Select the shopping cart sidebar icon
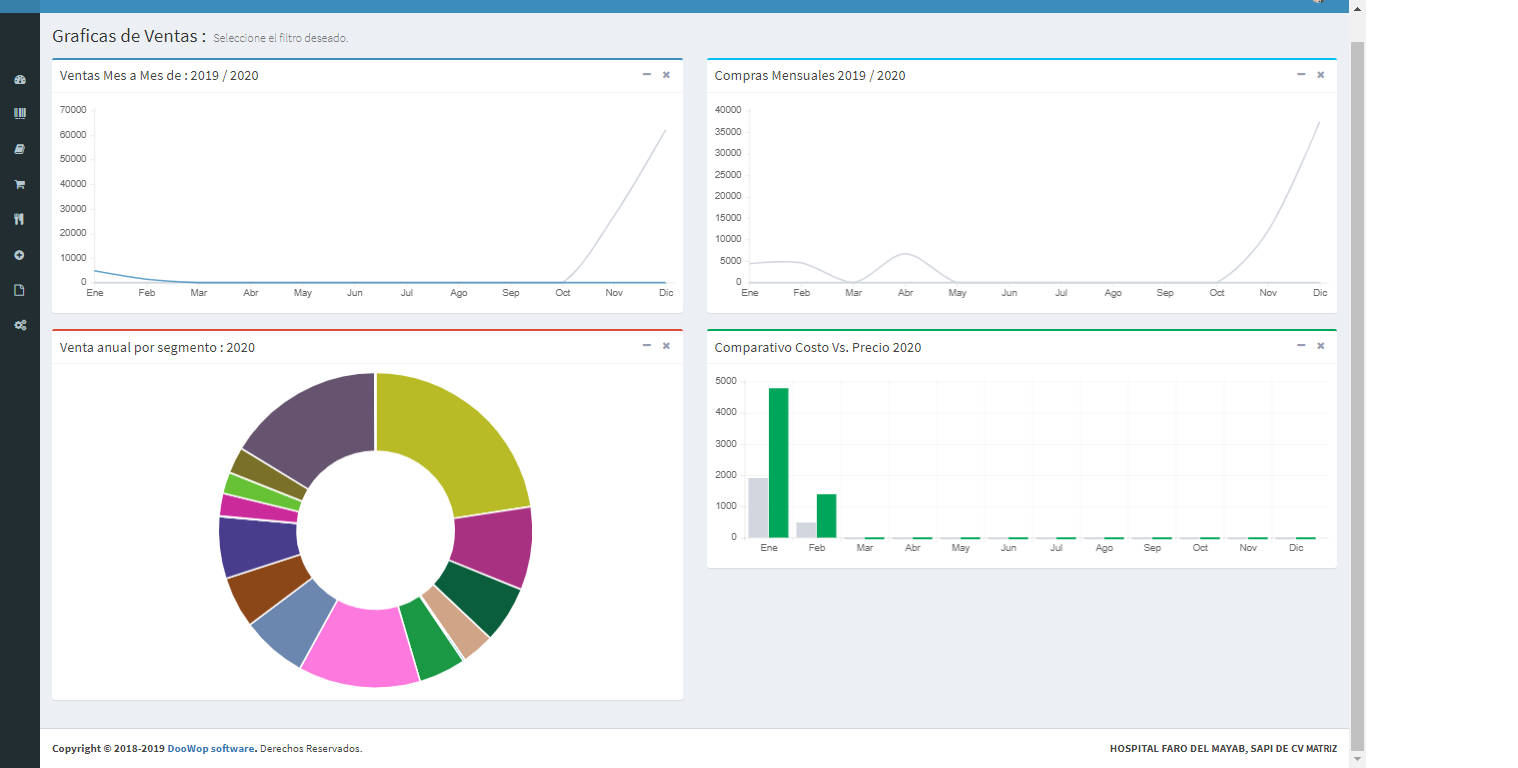The image size is (1518, 768). (x=19, y=184)
